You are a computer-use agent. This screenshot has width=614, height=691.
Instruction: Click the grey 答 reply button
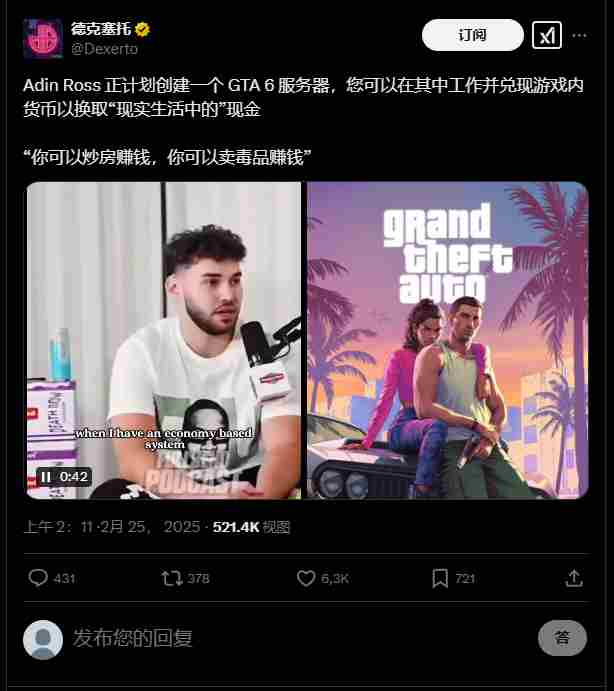click(562, 638)
